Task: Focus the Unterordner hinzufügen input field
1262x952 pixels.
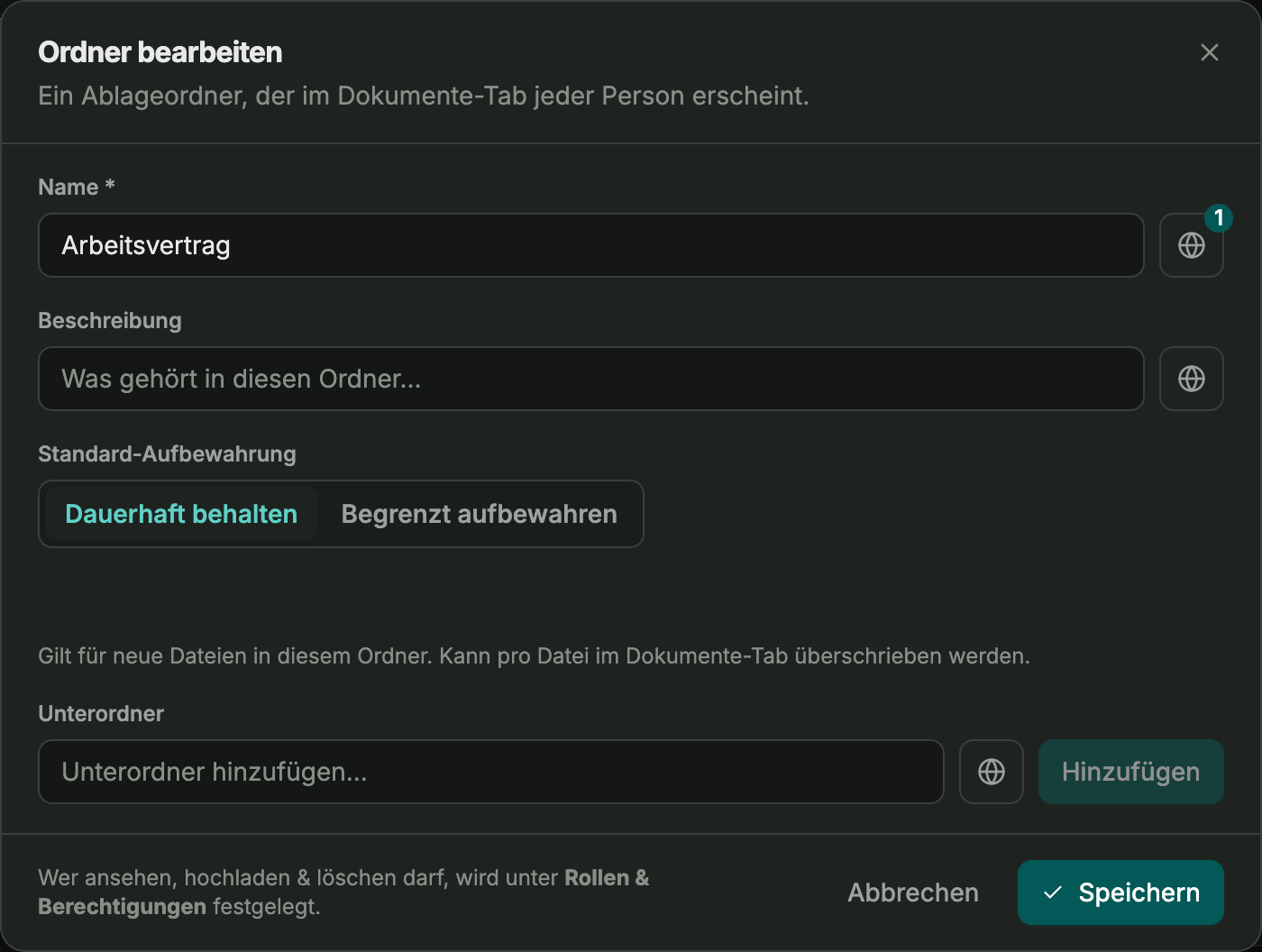Action: [x=490, y=772]
